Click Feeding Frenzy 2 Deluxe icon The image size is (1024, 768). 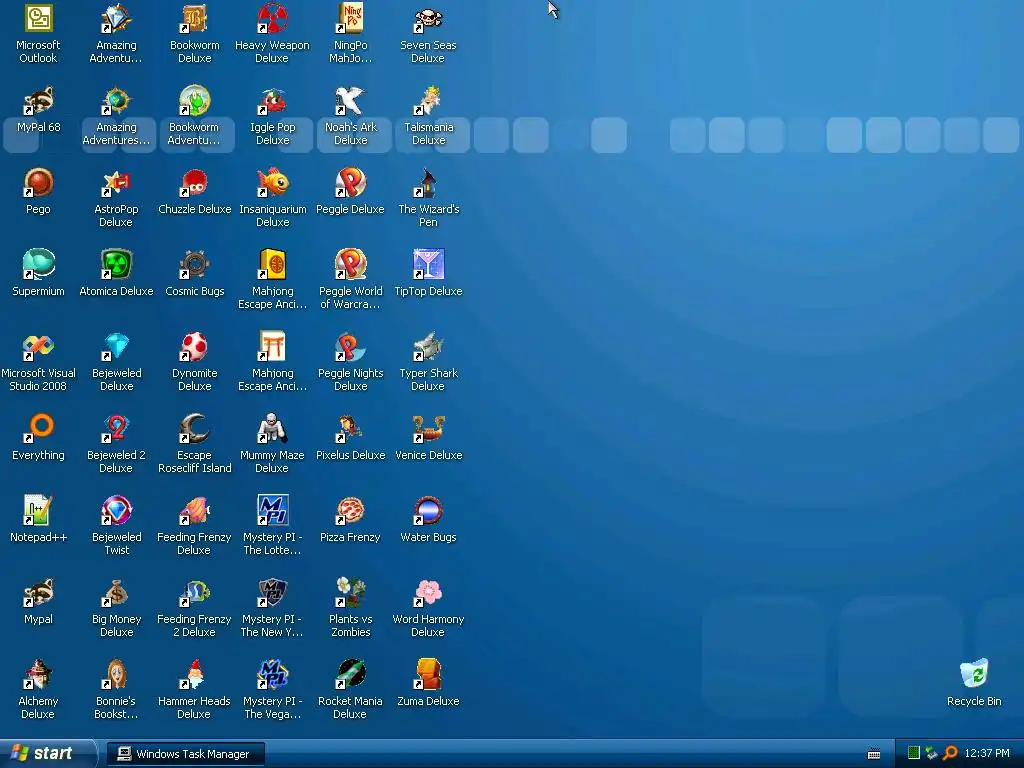[x=195, y=593]
